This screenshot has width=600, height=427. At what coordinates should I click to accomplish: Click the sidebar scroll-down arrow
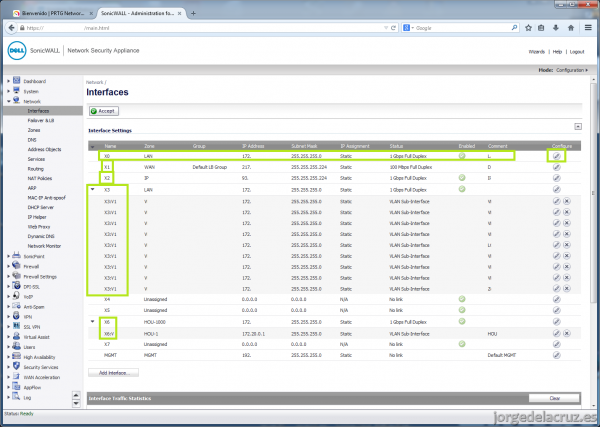[x=76, y=403]
